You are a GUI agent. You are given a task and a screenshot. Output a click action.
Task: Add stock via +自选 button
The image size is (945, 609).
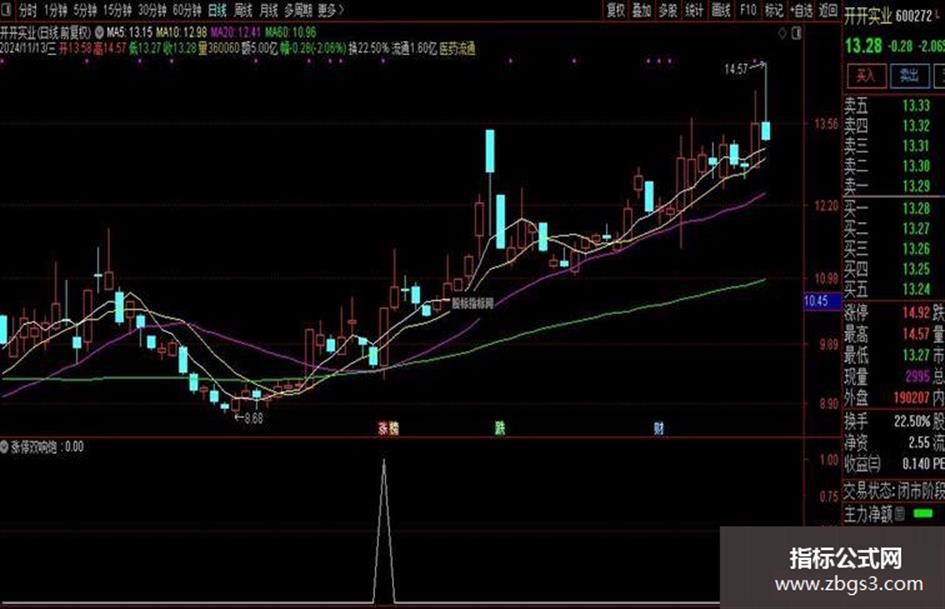point(801,10)
